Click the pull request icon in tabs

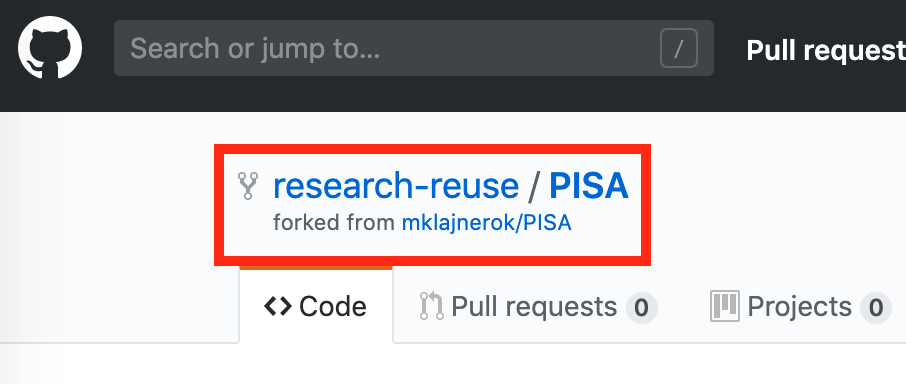point(432,306)
